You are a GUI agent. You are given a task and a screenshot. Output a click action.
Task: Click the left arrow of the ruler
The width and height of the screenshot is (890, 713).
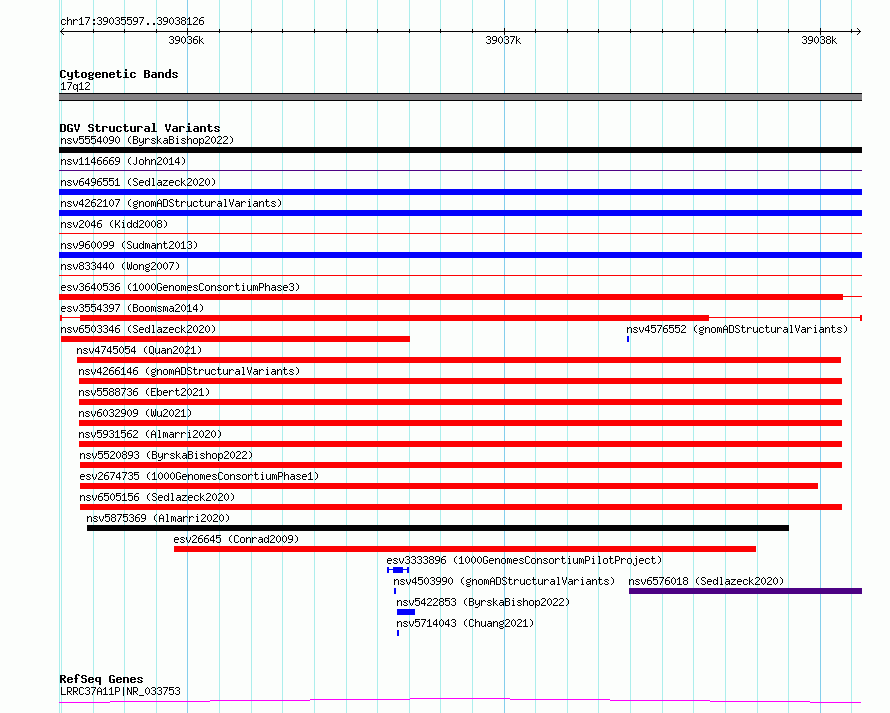(62, 32)
